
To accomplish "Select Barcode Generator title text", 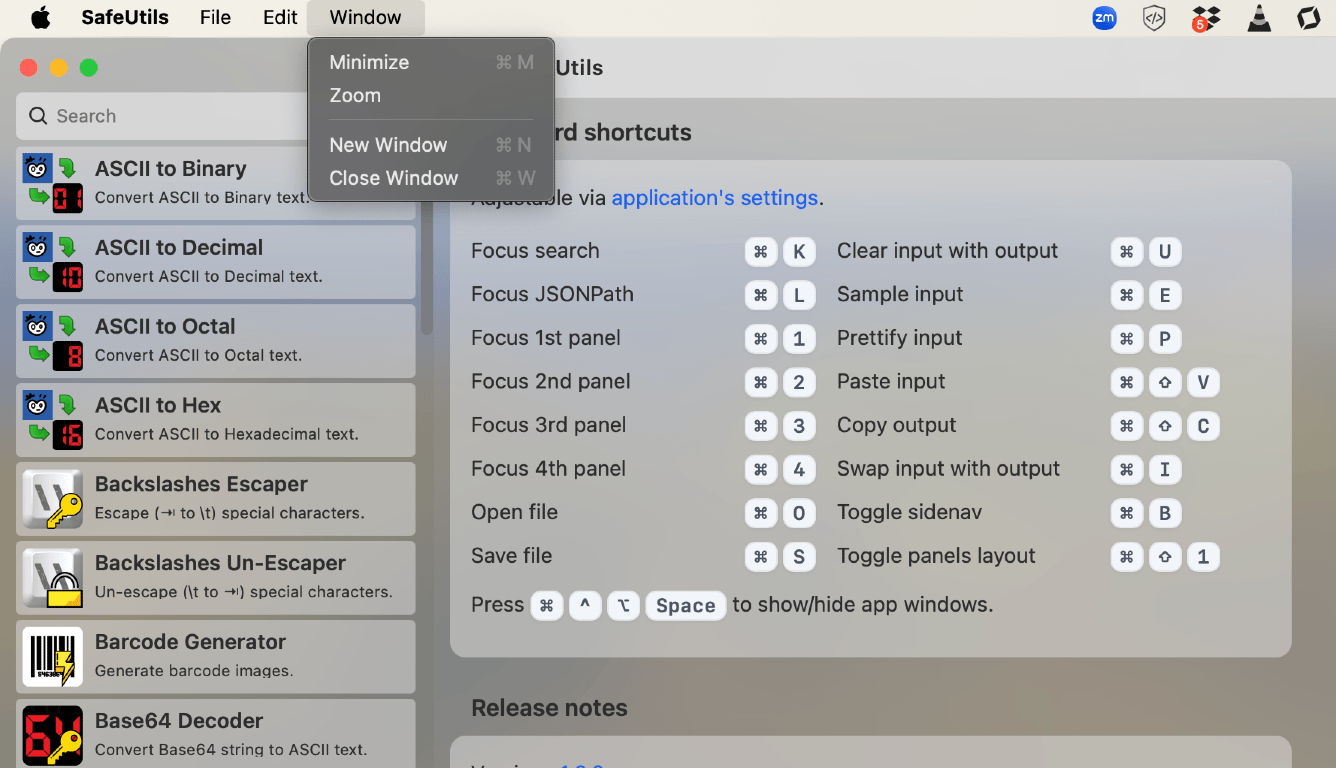I will [x=190, y=642].
